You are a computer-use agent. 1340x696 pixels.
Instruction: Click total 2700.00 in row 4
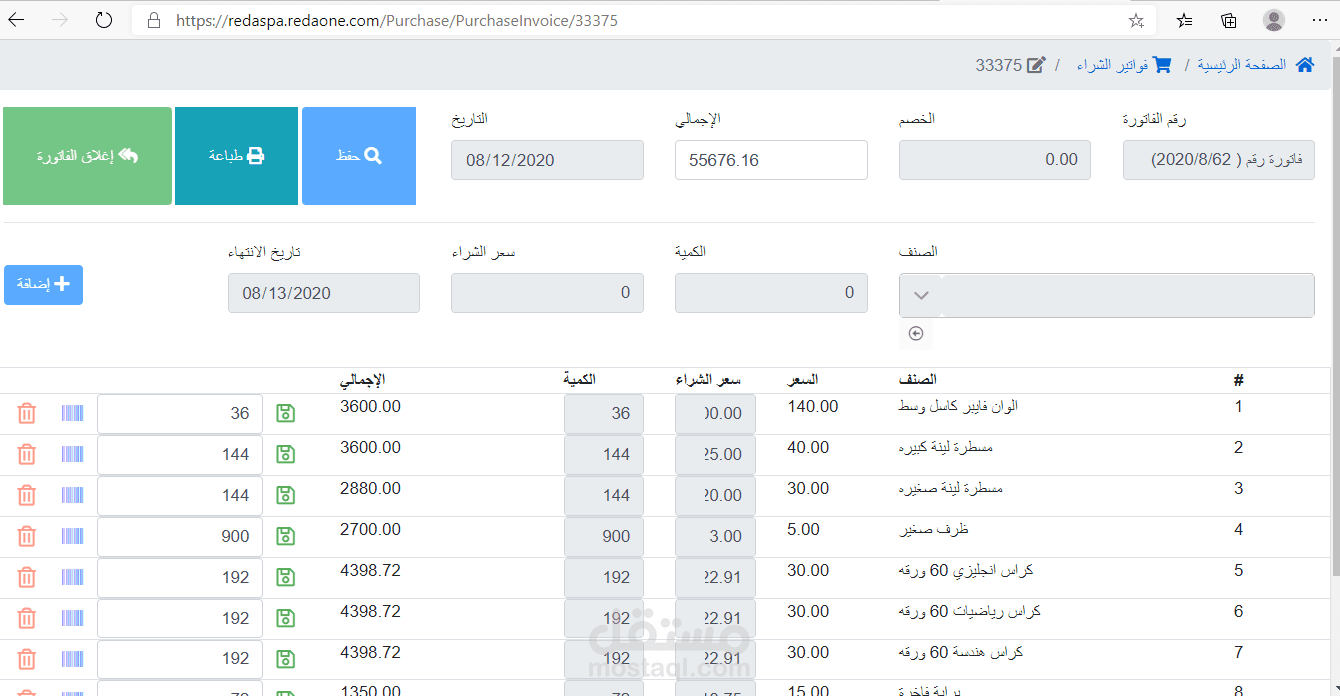(370, 530)
